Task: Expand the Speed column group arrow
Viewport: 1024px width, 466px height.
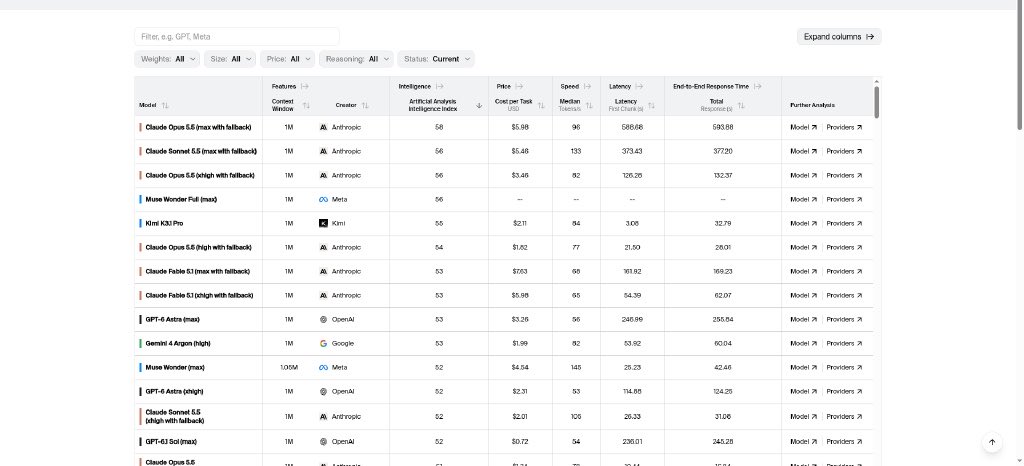Action: pos(587,86)
